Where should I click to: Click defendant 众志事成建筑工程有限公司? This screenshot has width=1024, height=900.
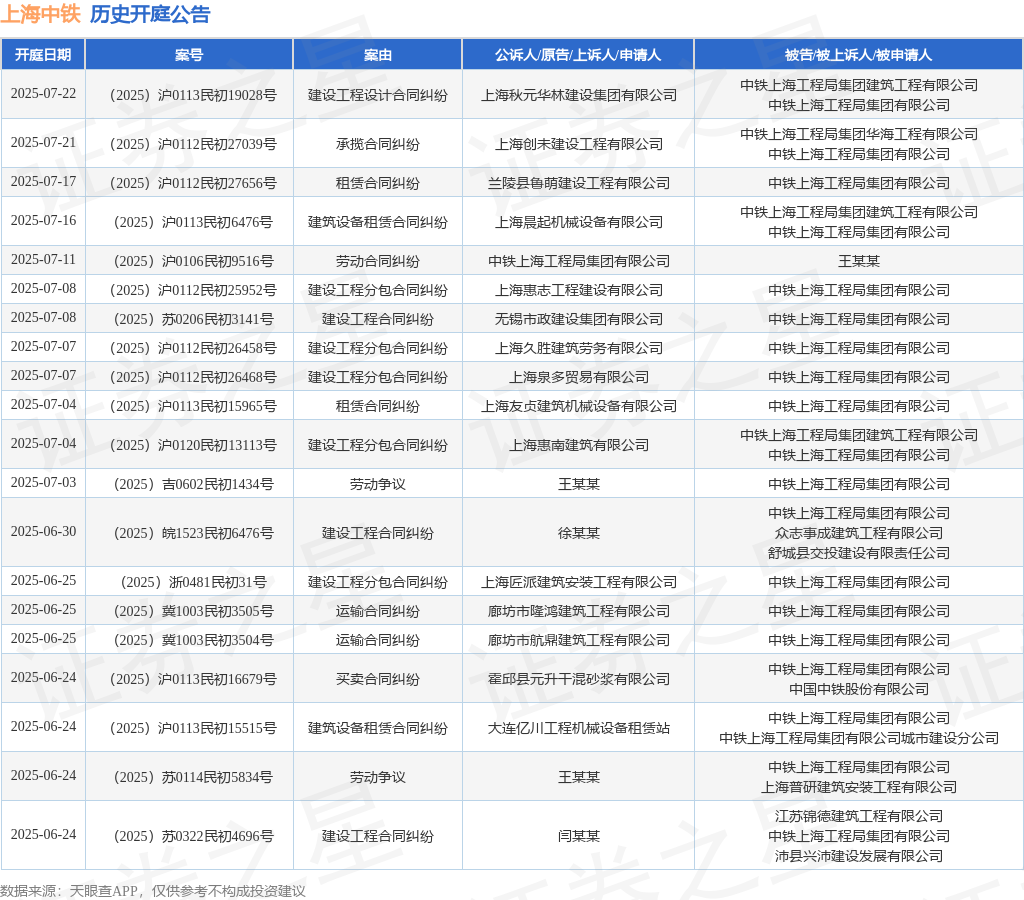pyautogui.click(x=859, y=534)
